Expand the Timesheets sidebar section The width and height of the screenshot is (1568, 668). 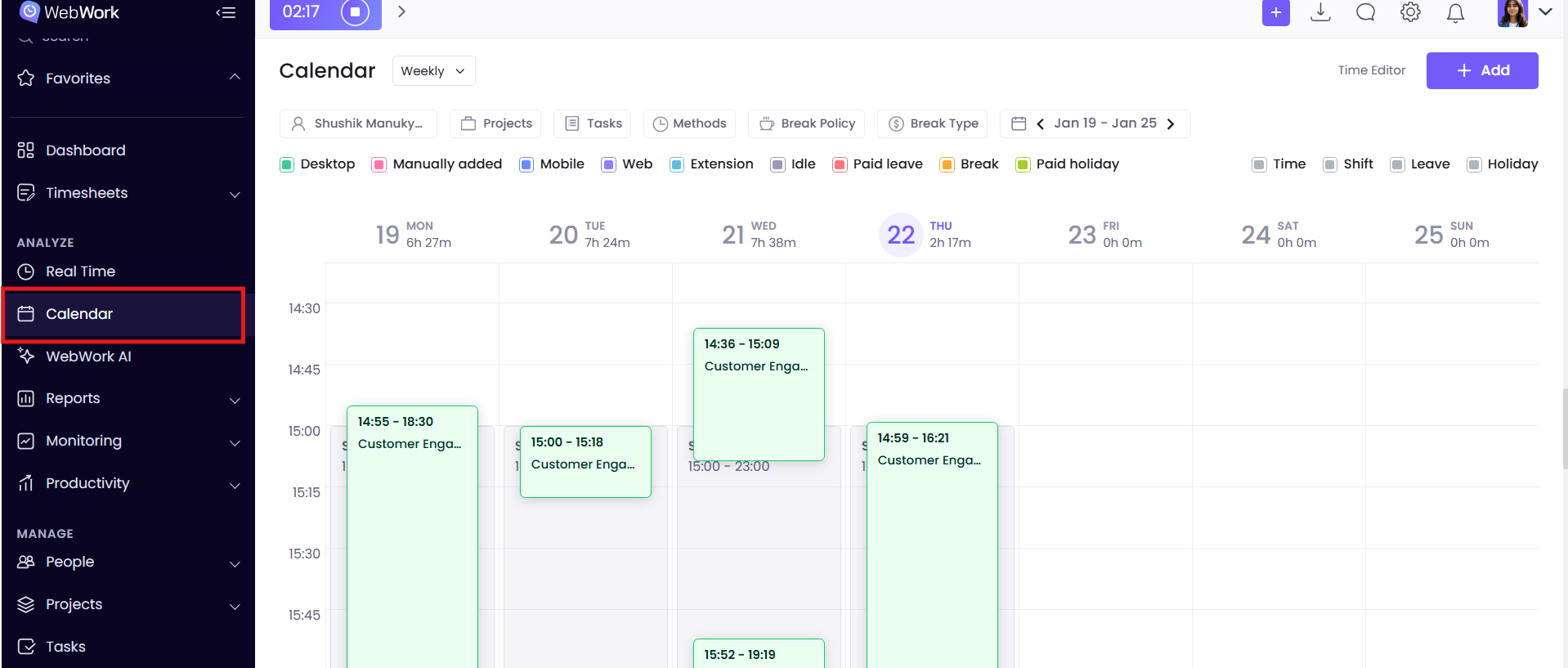pyautogui.click(x=235, y=194)
